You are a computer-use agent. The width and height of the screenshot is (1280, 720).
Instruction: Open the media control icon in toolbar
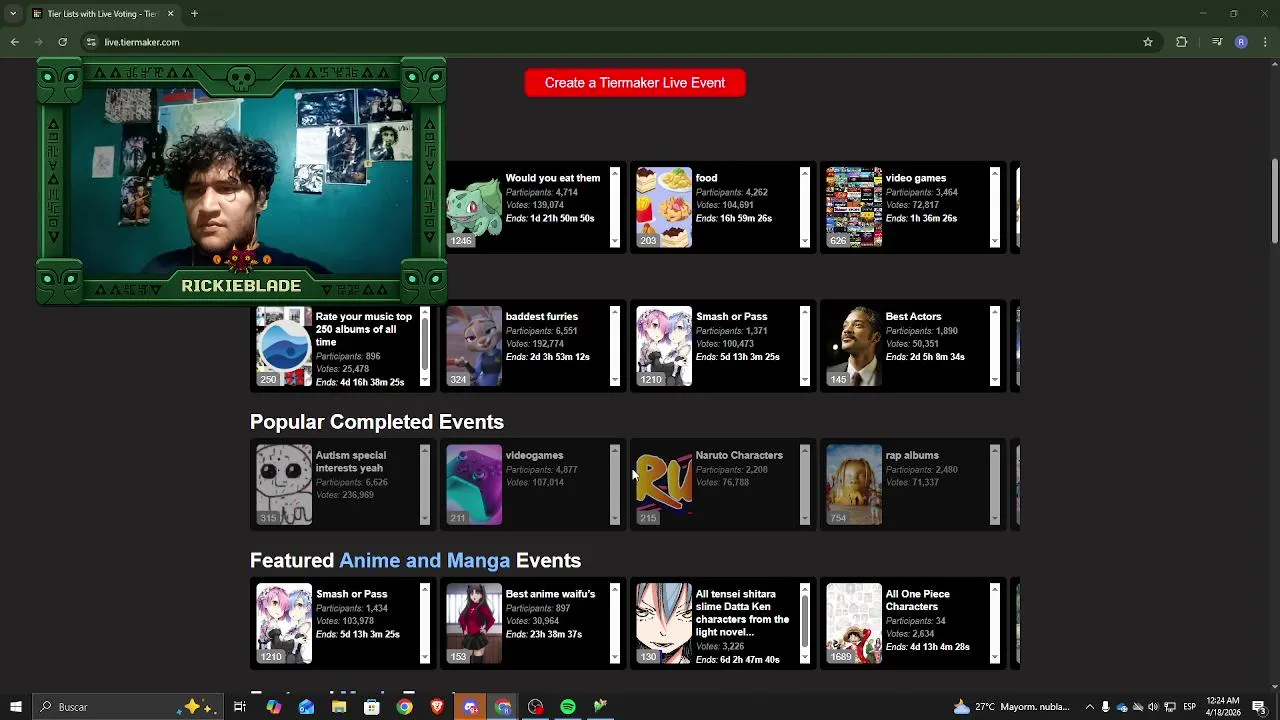point(1217,42)
